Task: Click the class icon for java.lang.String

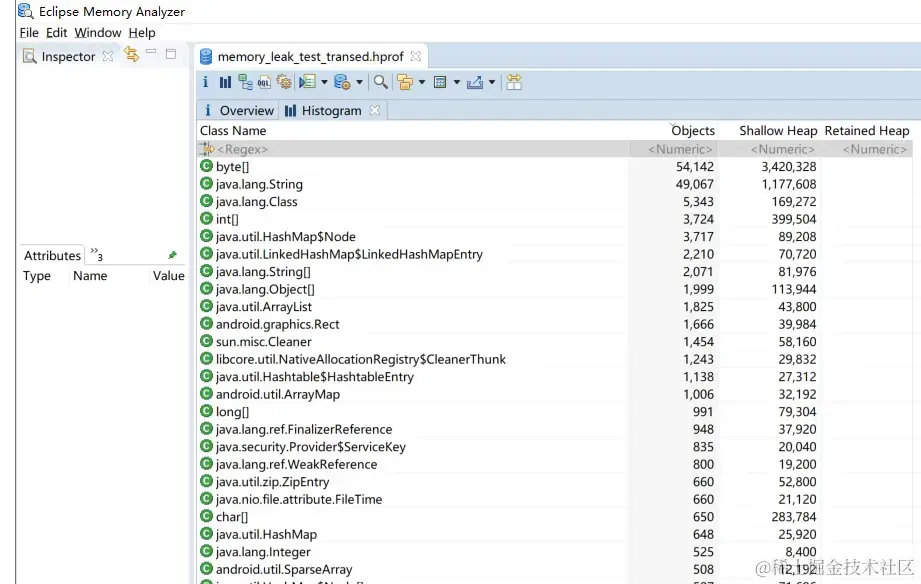Action: click(x=206, y=184)
